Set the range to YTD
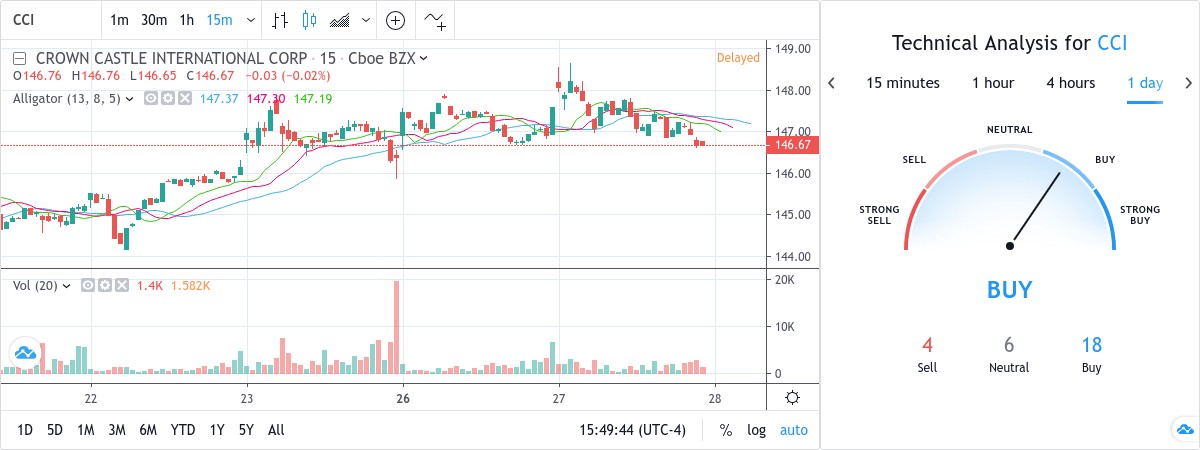This screenshot has width=1200, height=450. [183, 430]
